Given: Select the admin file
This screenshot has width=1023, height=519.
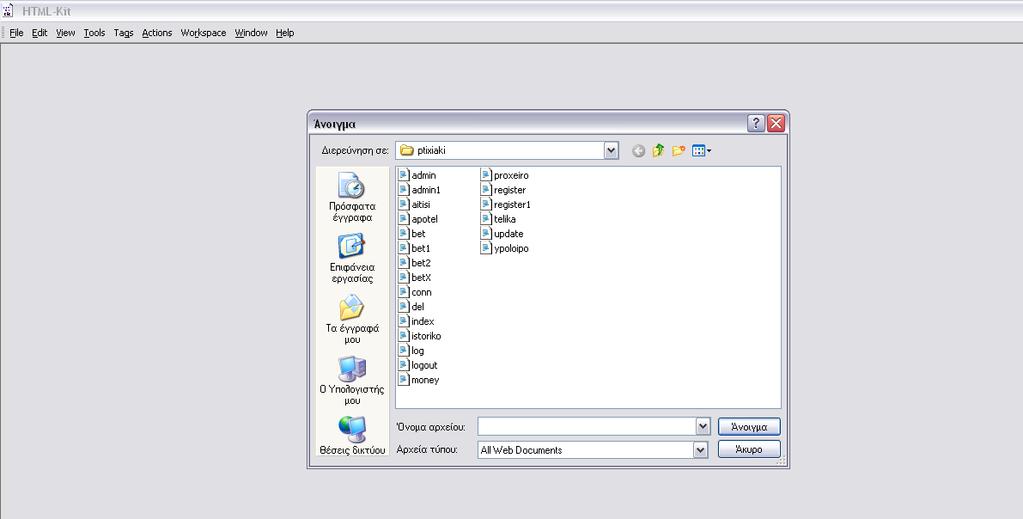Looking at the screenshot, I should tap(418, 175).
